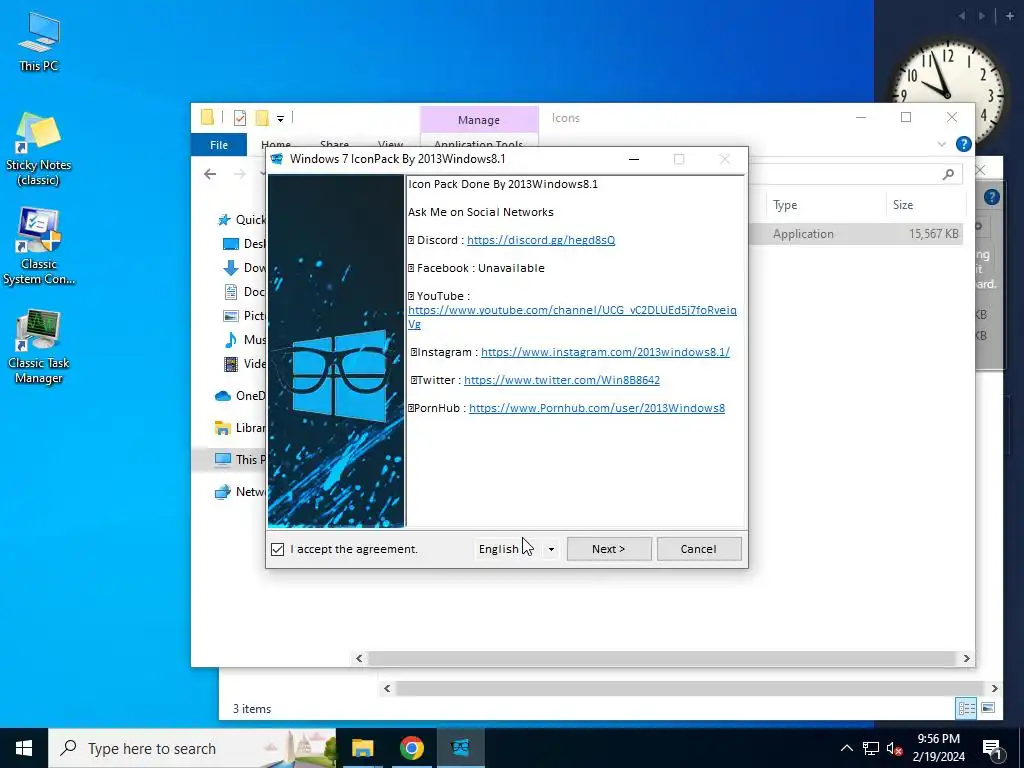This screenshot has width=1024, height=768.
Task: Click the Explorer search magnifier icon
Action: click(x=948, y=174)
